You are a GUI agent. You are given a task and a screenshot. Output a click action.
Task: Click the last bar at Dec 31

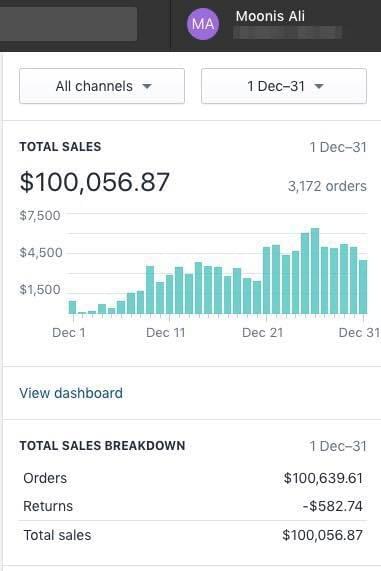click(x=363, y=287)
